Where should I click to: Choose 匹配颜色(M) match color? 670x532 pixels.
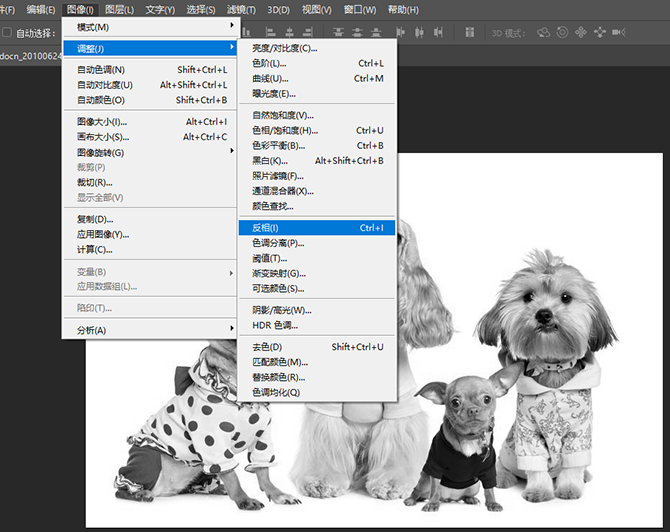(317, 362)
